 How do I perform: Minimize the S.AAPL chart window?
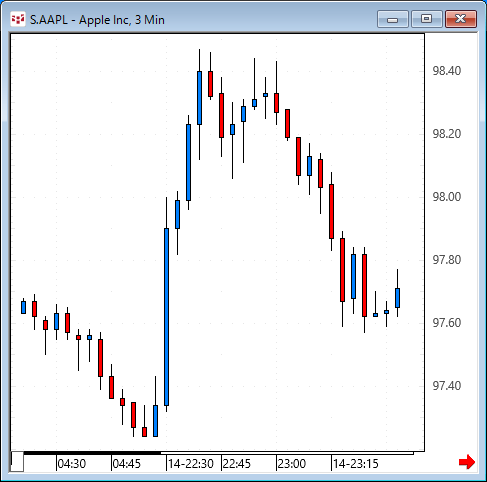tap(393, 19)
